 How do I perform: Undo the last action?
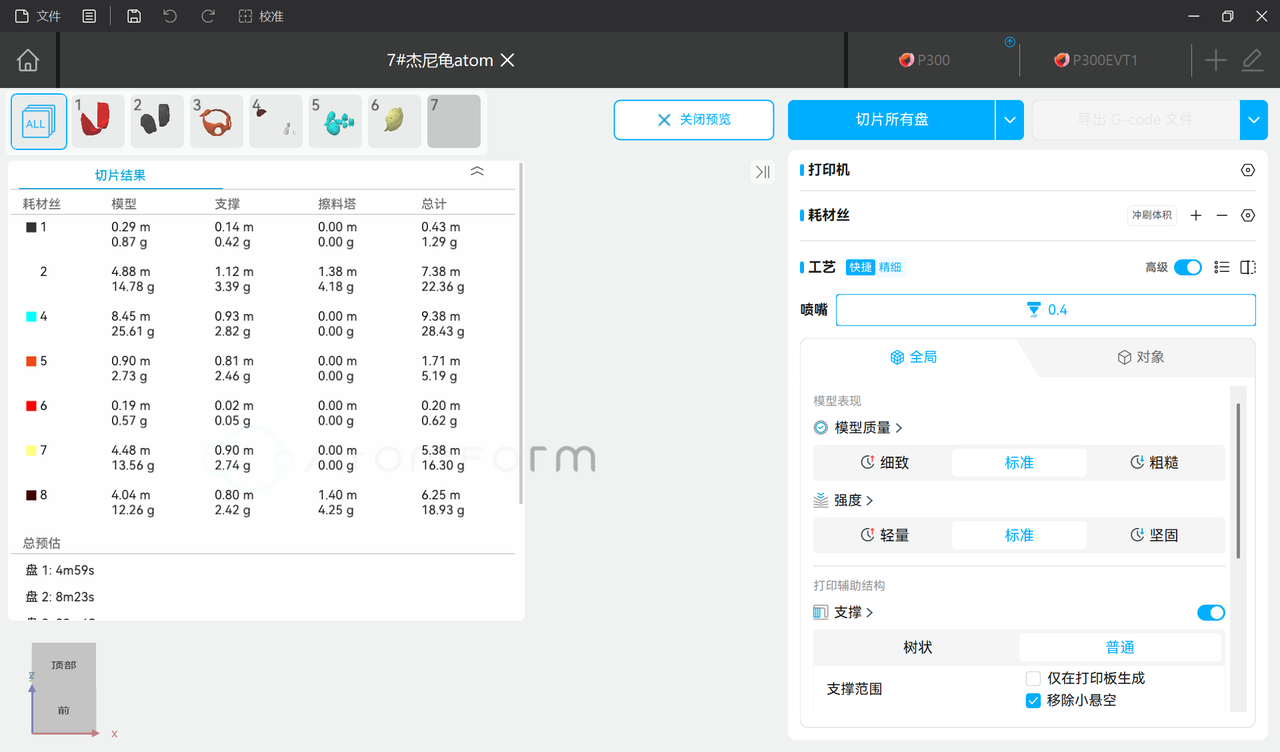(x=170, y=16)
